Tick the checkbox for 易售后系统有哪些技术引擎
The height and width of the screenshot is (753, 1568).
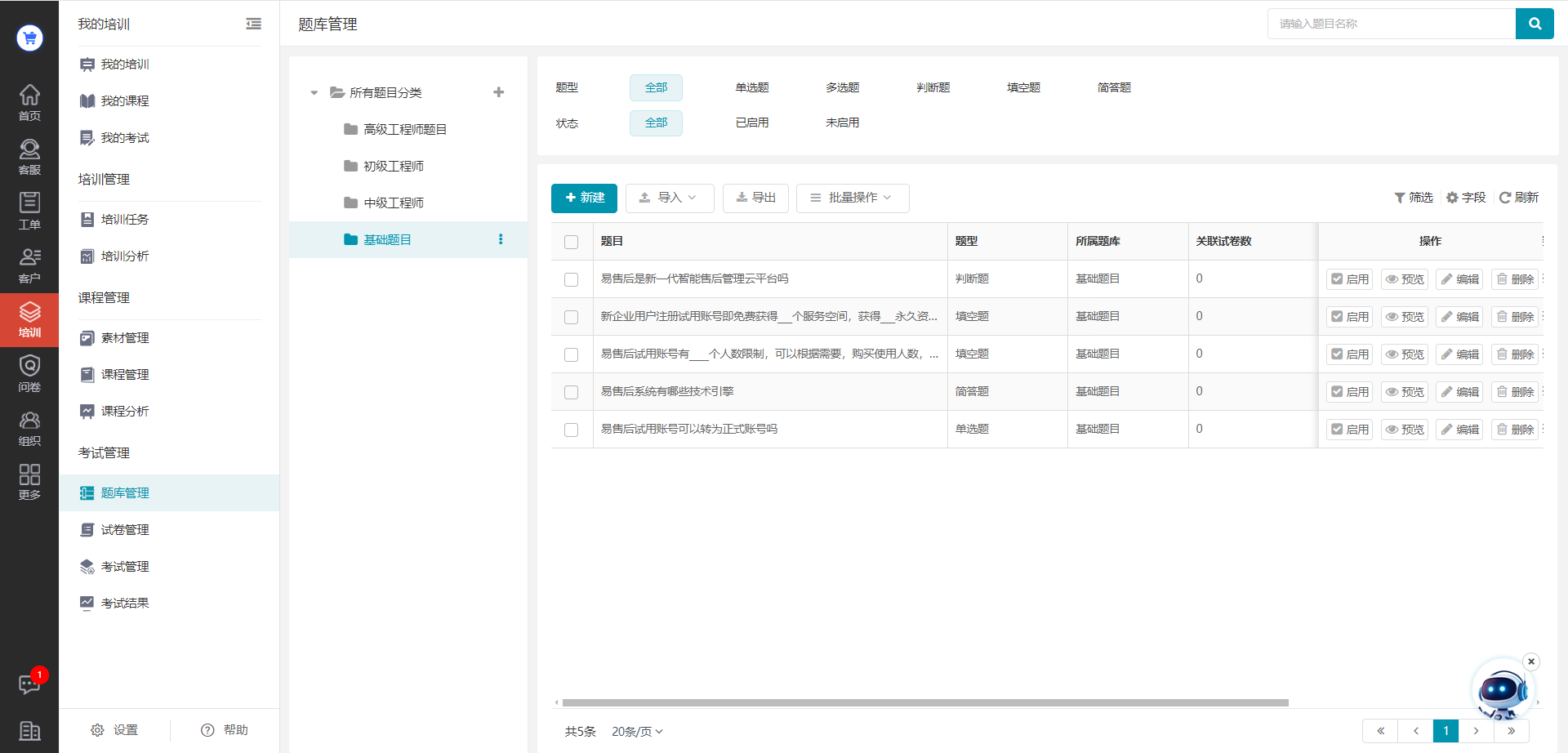(x=572, y=392)
